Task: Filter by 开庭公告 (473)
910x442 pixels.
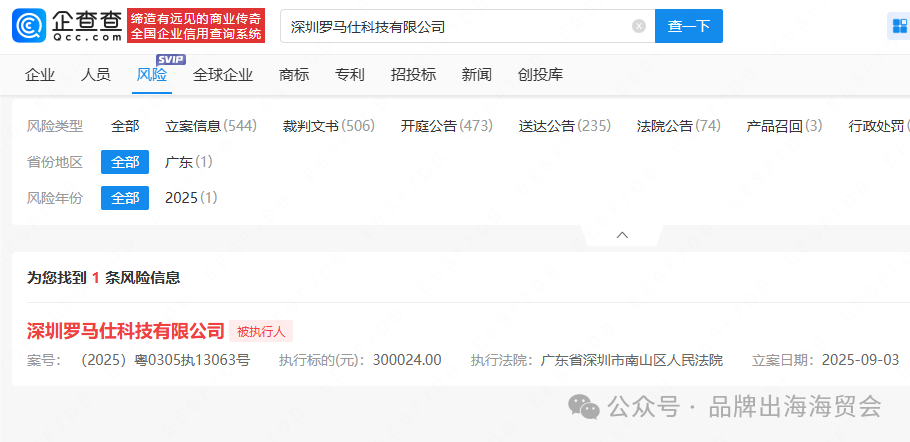Action: (x=446, y=126)
